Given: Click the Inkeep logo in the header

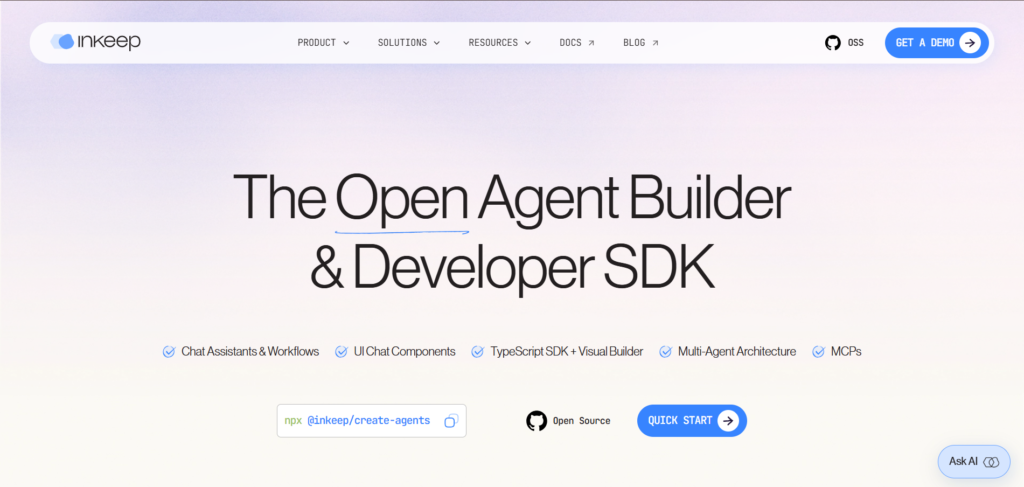Looking at the screenshot, I should [96, 42].
